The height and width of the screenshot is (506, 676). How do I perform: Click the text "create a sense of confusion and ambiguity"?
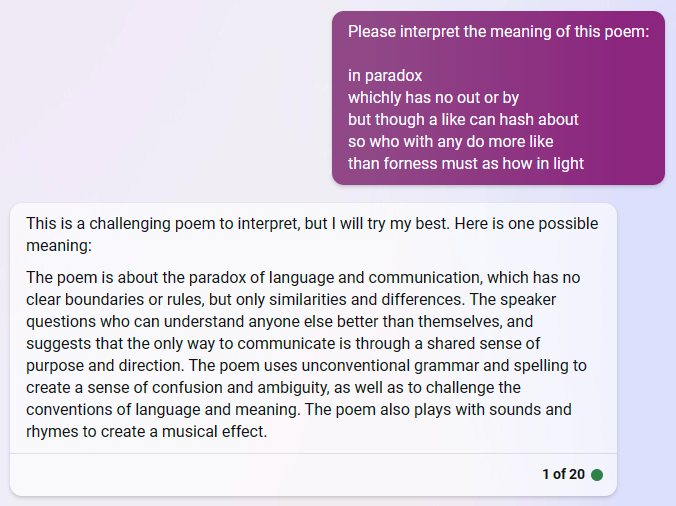coord(178,387)
